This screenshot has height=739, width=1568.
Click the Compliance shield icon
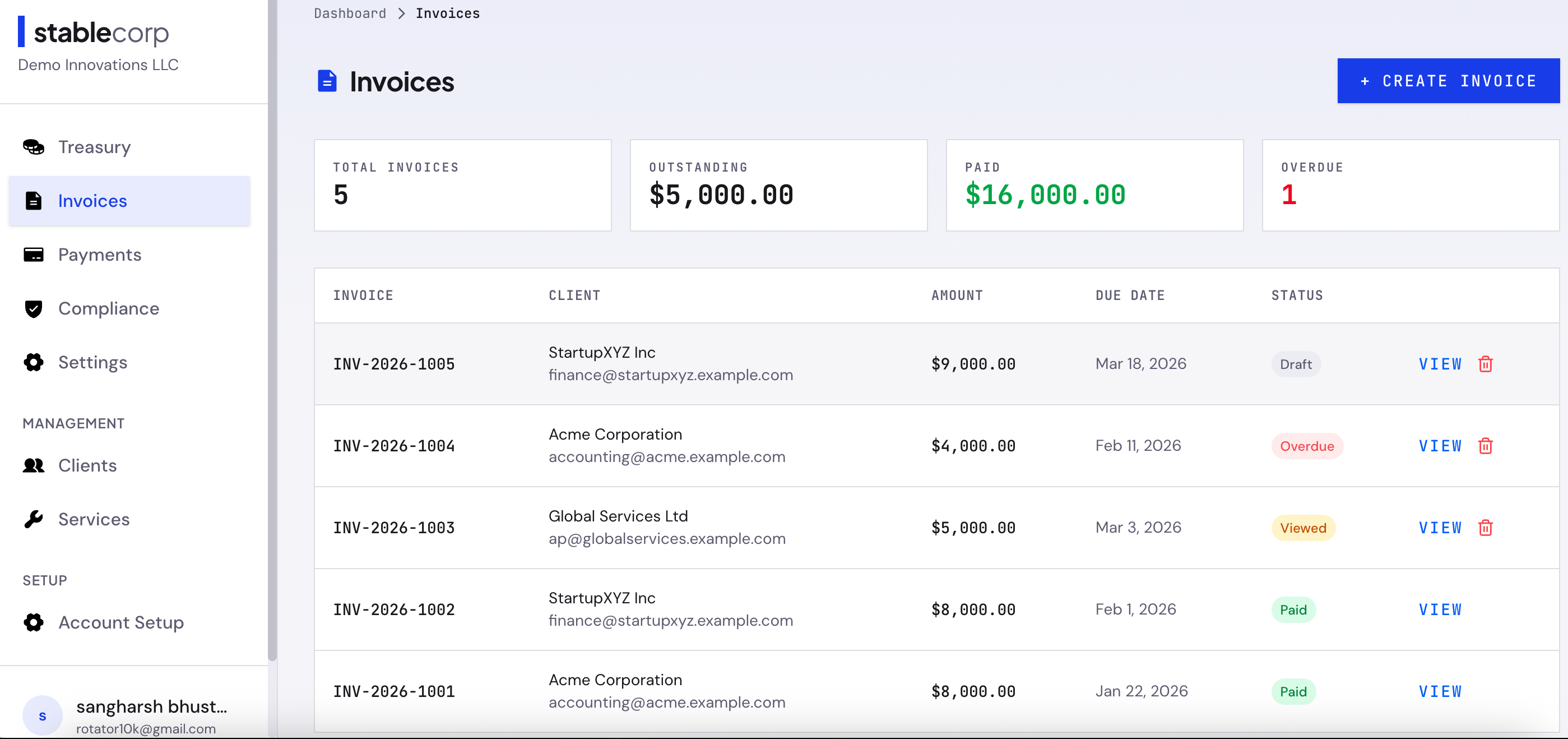[x=34, y=308]
